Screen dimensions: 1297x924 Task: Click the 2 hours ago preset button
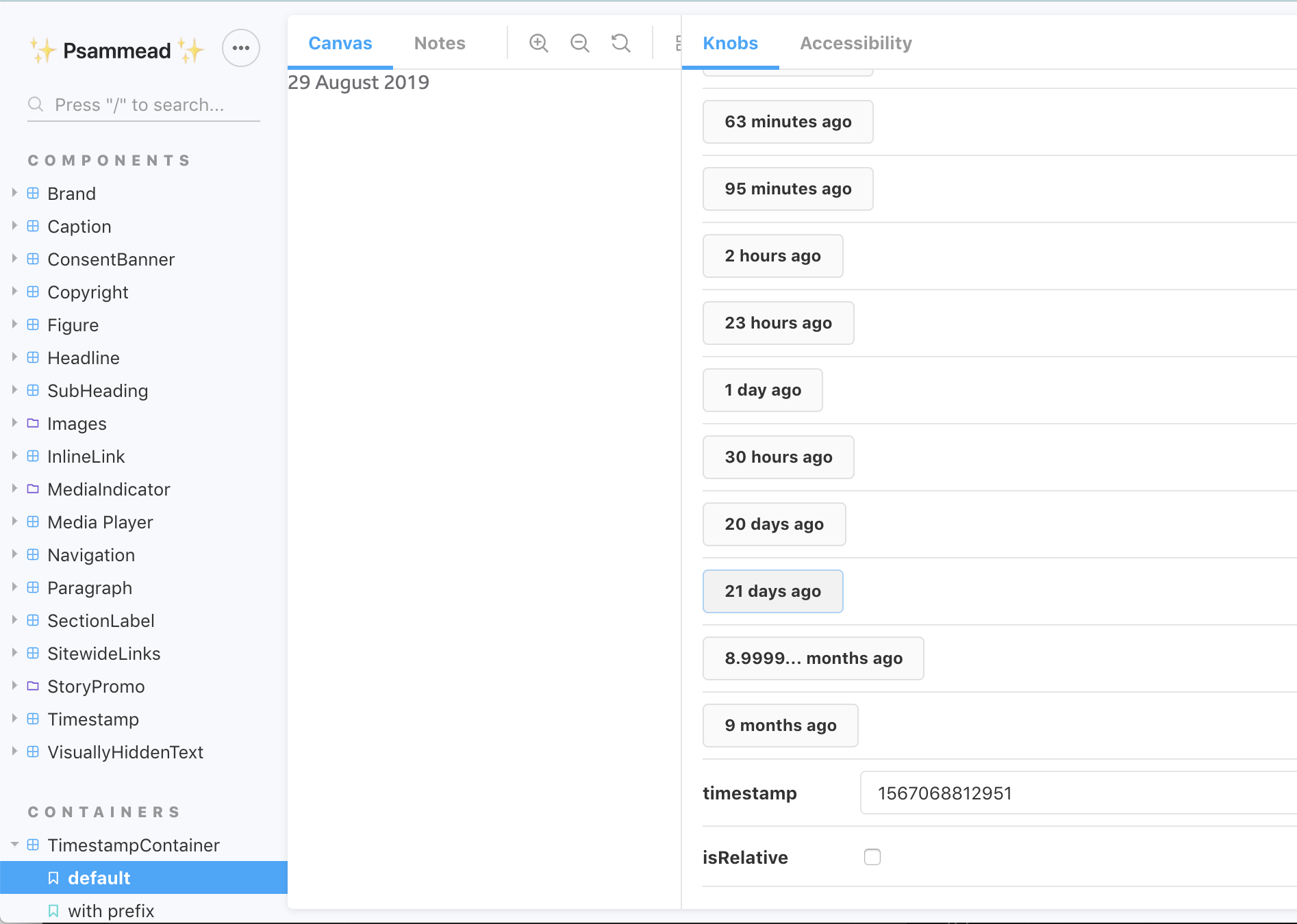coord(772,255)
